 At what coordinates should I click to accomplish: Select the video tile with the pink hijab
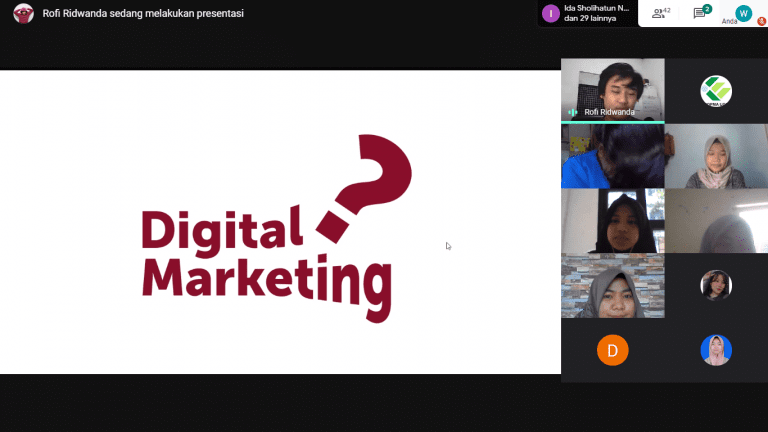coord(716,156)
